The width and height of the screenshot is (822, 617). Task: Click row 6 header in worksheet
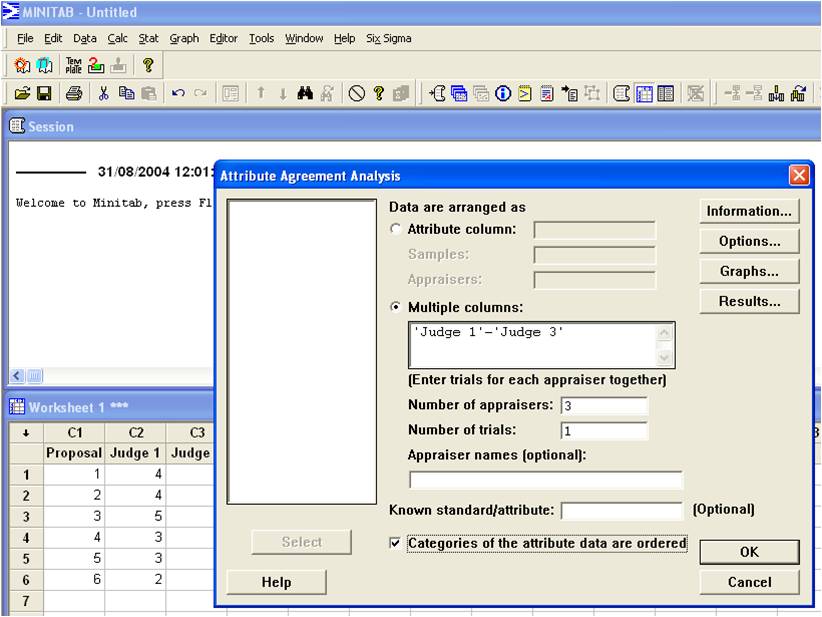pyautogui.click(x=26, y=580)
